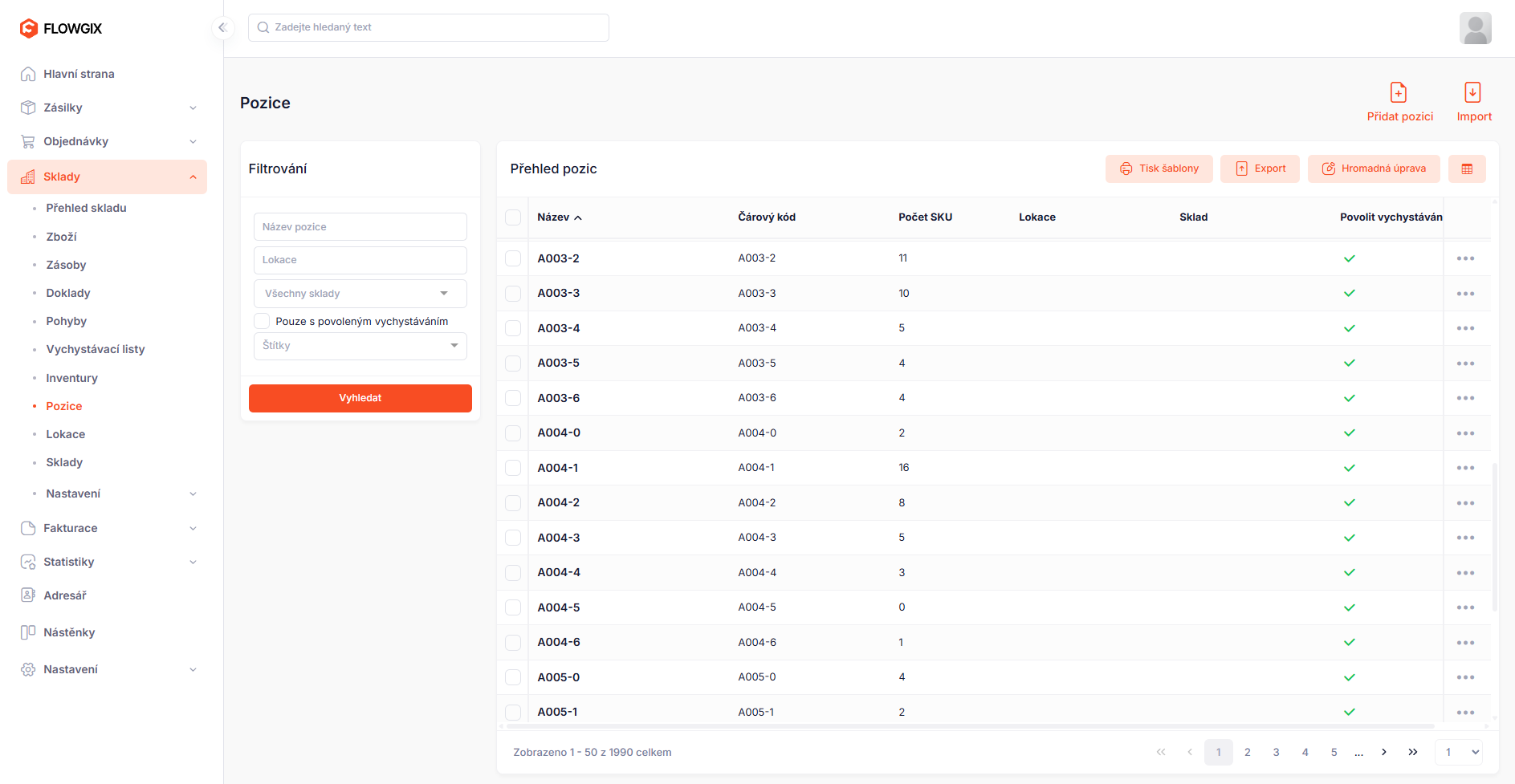
Task: Enable Pouze s povoleným vychystáváním checkbox
Action: pyautogui.click(x=263, y=321)
